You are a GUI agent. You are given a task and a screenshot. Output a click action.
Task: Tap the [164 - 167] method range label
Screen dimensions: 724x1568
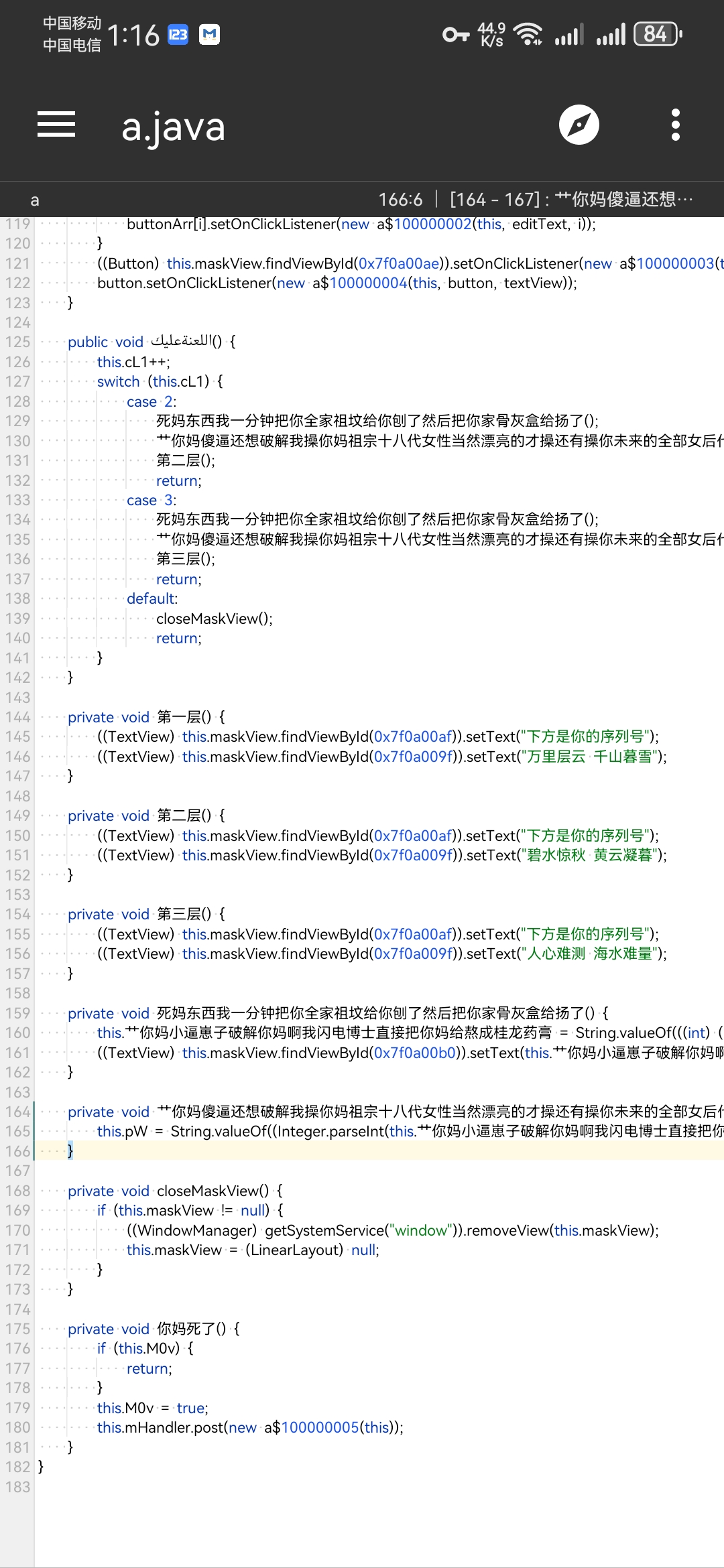tap(495, 200)
